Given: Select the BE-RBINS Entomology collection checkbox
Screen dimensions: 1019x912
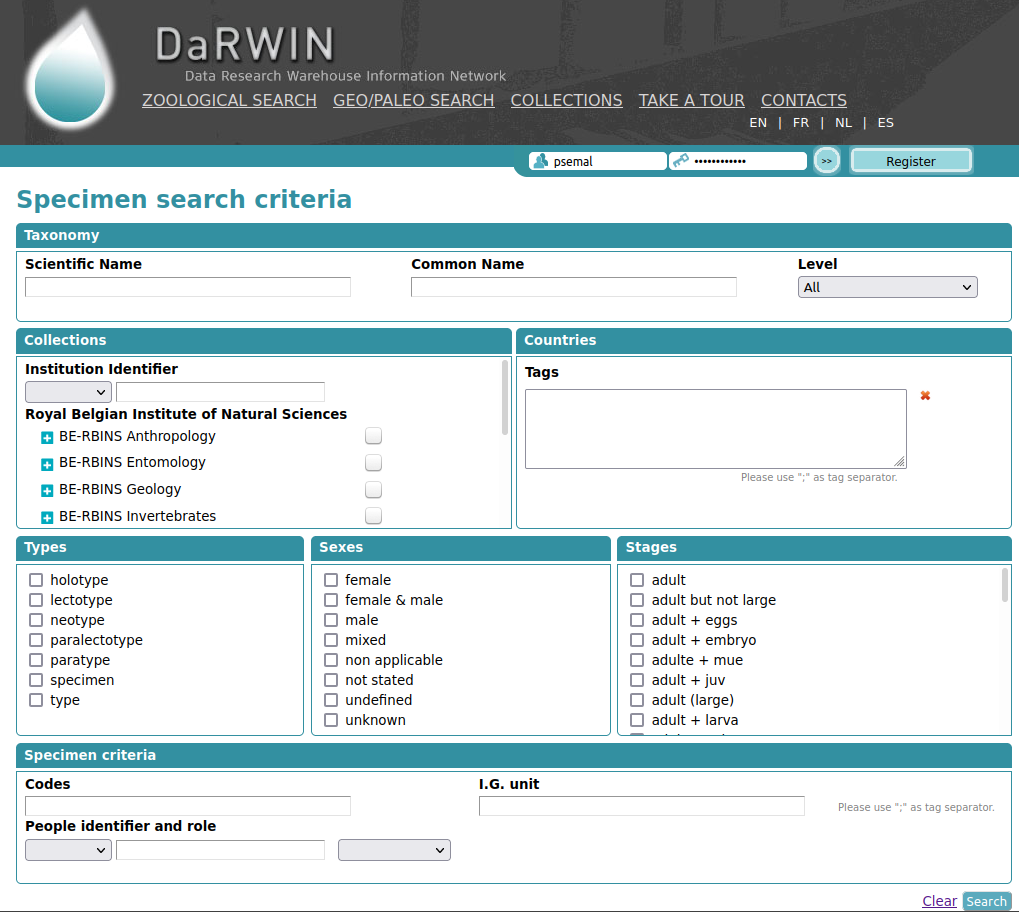Looking at the screenshot, I should pos(373,463).
